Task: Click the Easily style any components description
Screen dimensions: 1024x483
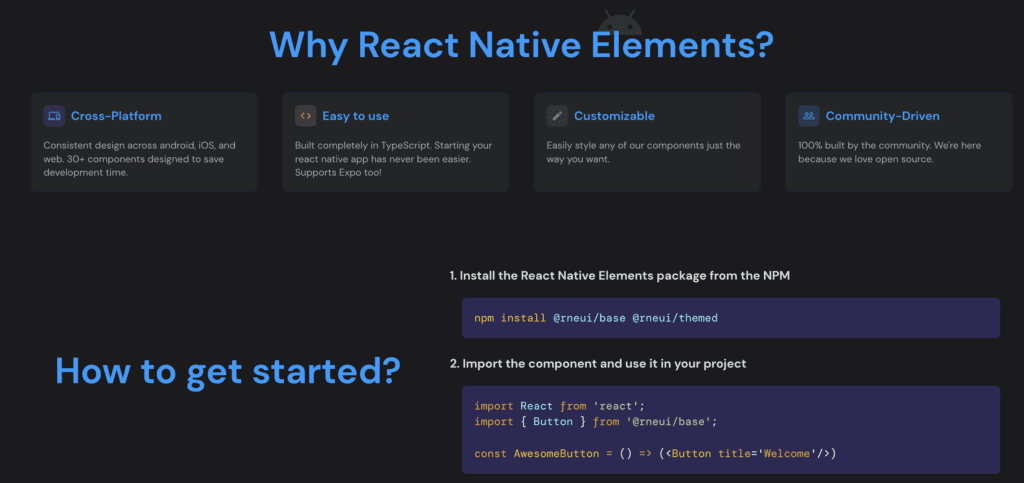Action: [x=643, y=152]
